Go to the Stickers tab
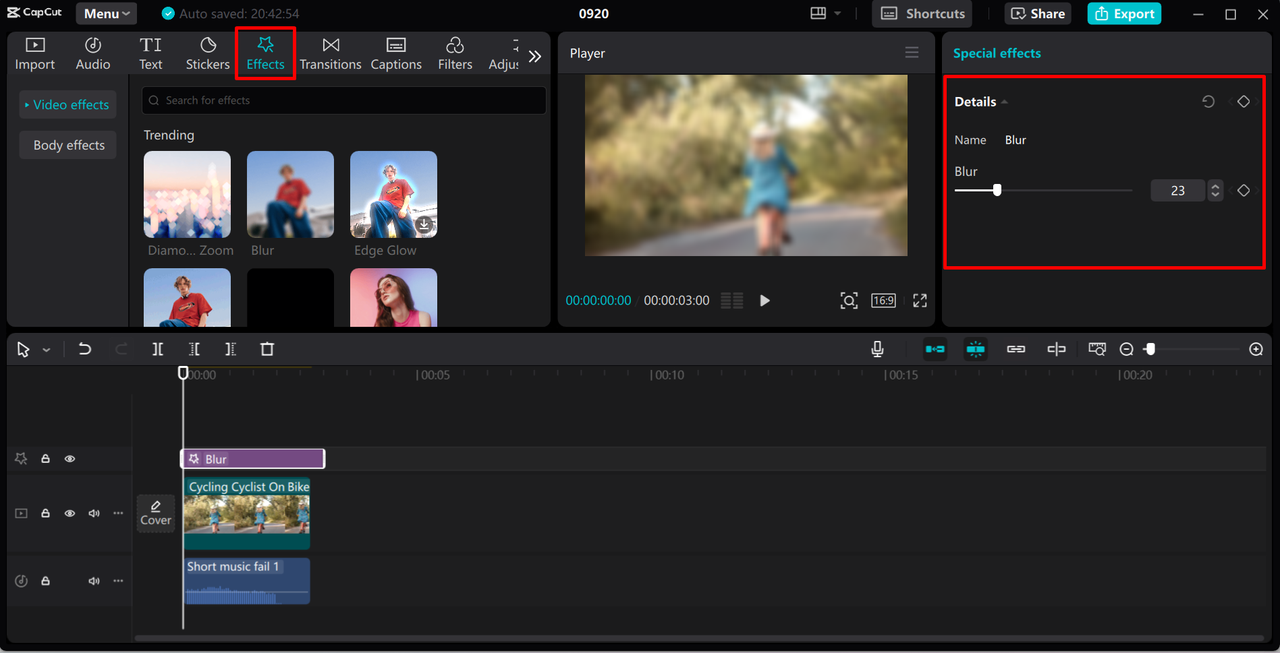Viewport: 1280px width, 653px height. point(208,54)
